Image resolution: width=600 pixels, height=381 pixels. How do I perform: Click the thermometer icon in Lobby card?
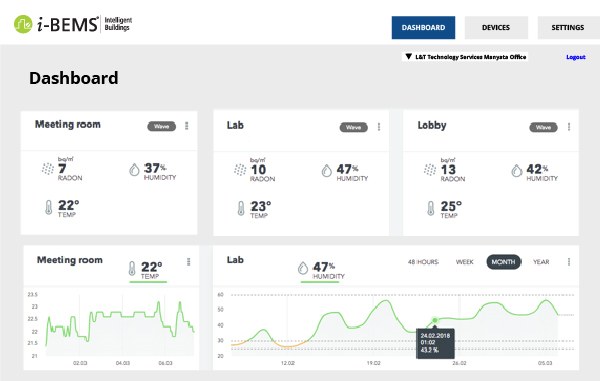pos(430,208)
